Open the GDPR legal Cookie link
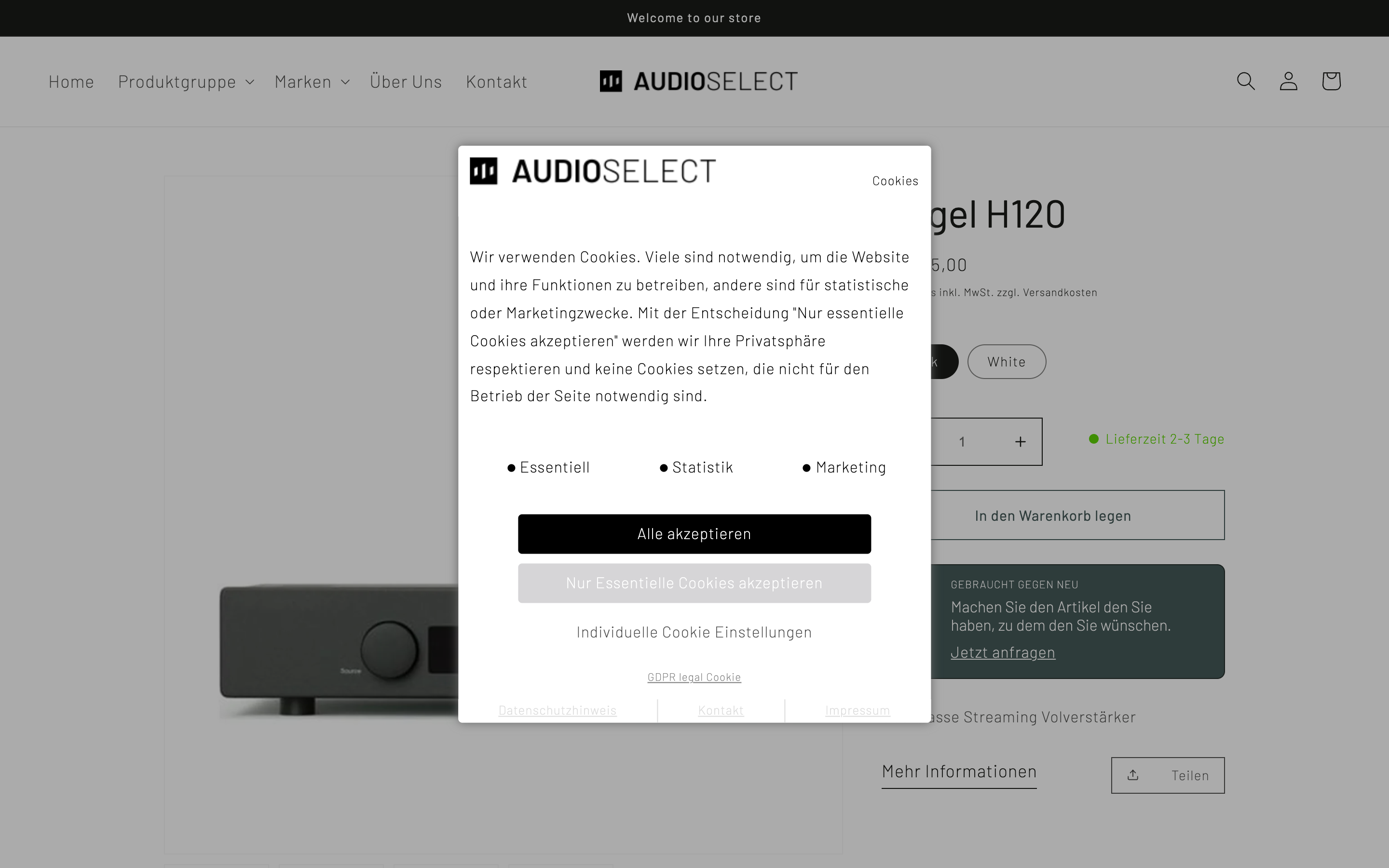Screen dimensions: 1389x868 point(694,677)
